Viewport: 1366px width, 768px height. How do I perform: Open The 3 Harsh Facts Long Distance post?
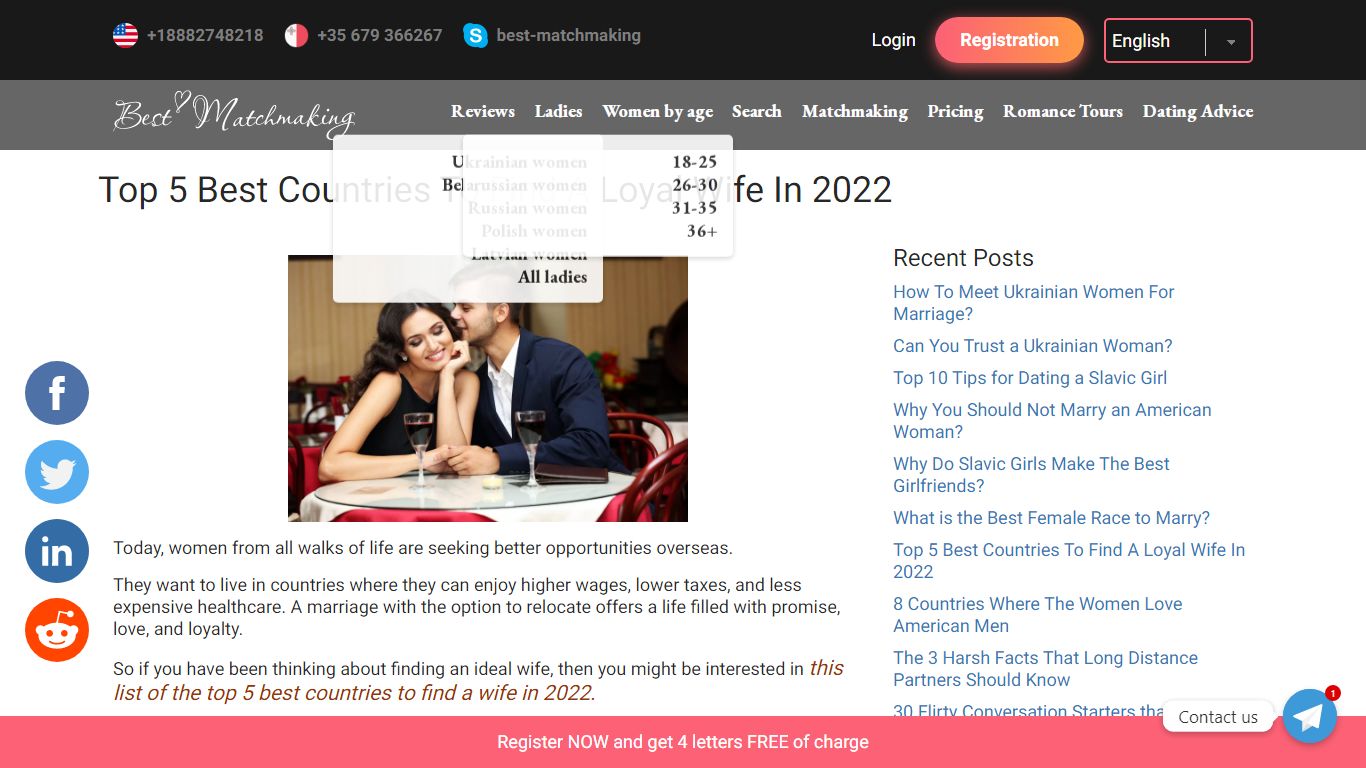(1045, 669)
